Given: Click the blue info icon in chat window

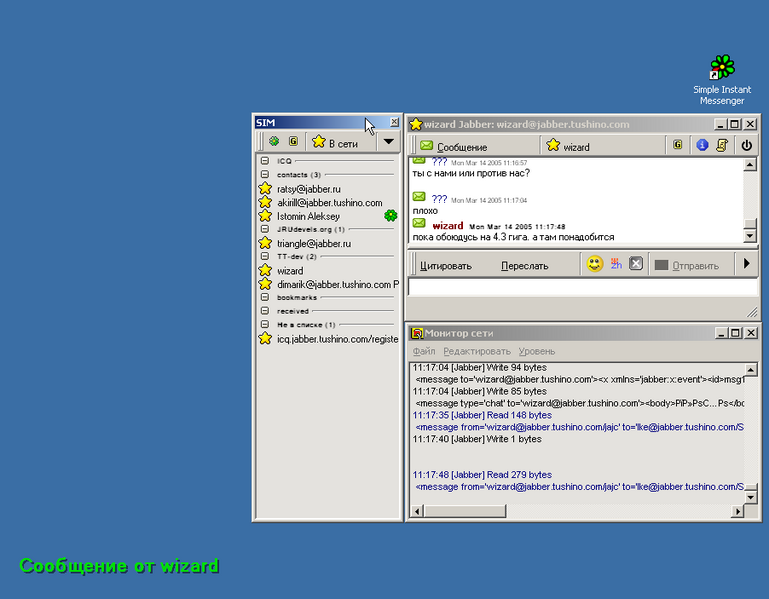Looking at the screenshot, I should [x=702, y=146].
